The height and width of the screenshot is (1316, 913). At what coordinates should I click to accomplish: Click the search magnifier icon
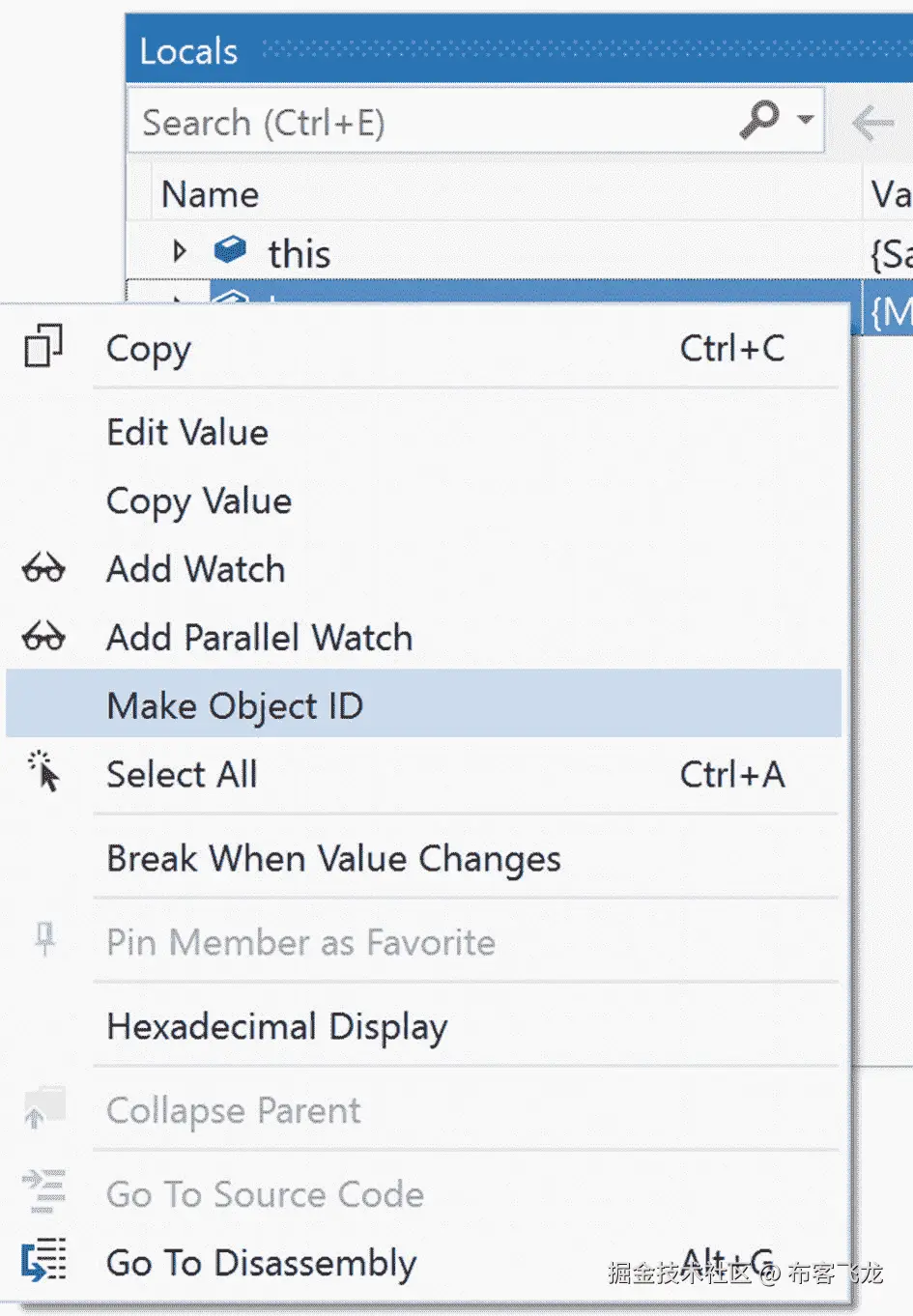(x=759, y=120)
